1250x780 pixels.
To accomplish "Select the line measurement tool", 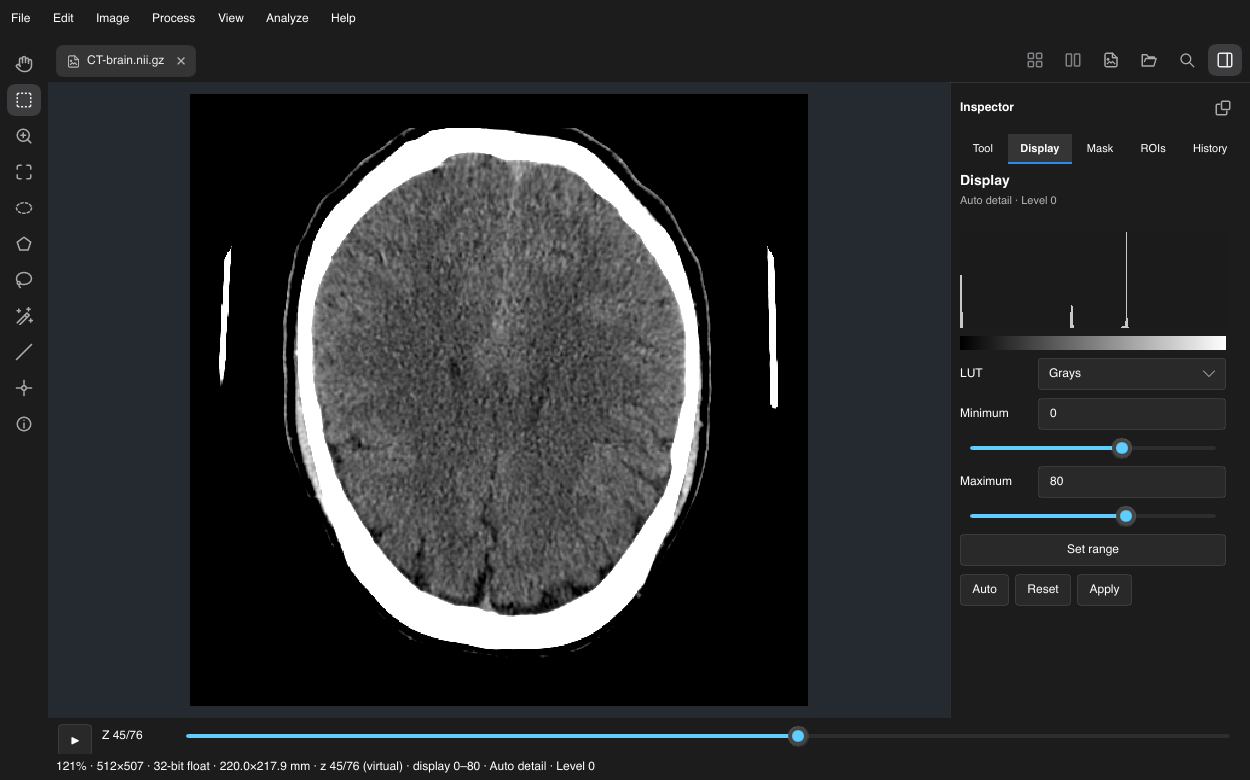I will pyautogui.click(x=24, y=352).
